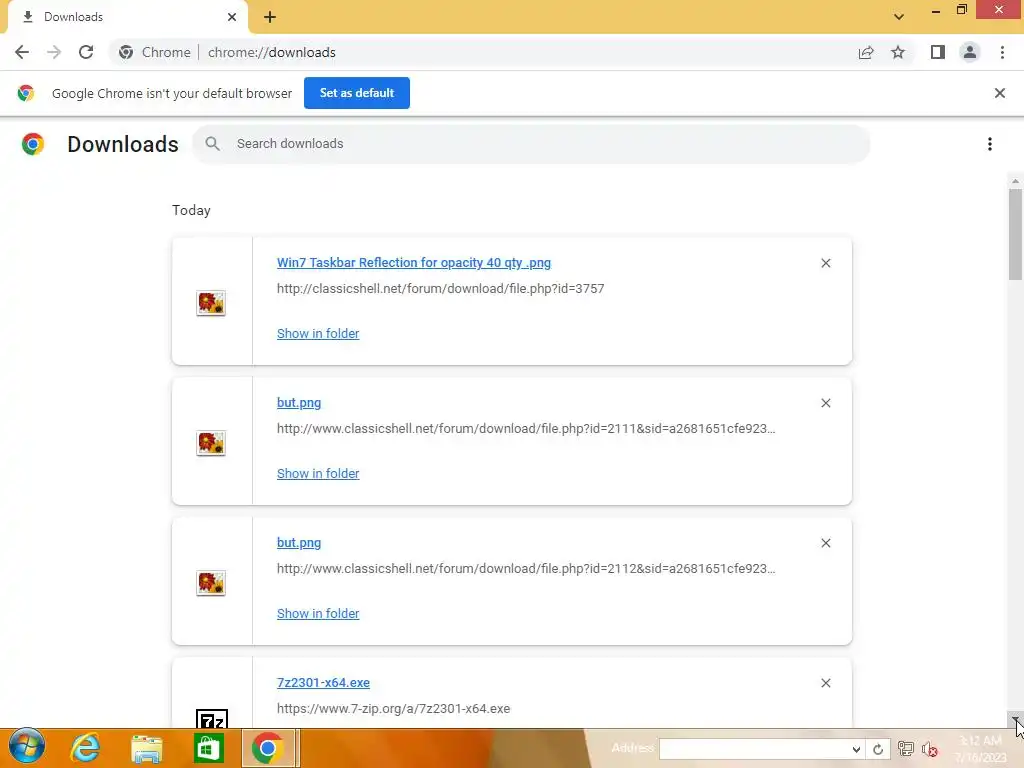Select the Downloads tab

click(127, 17)
